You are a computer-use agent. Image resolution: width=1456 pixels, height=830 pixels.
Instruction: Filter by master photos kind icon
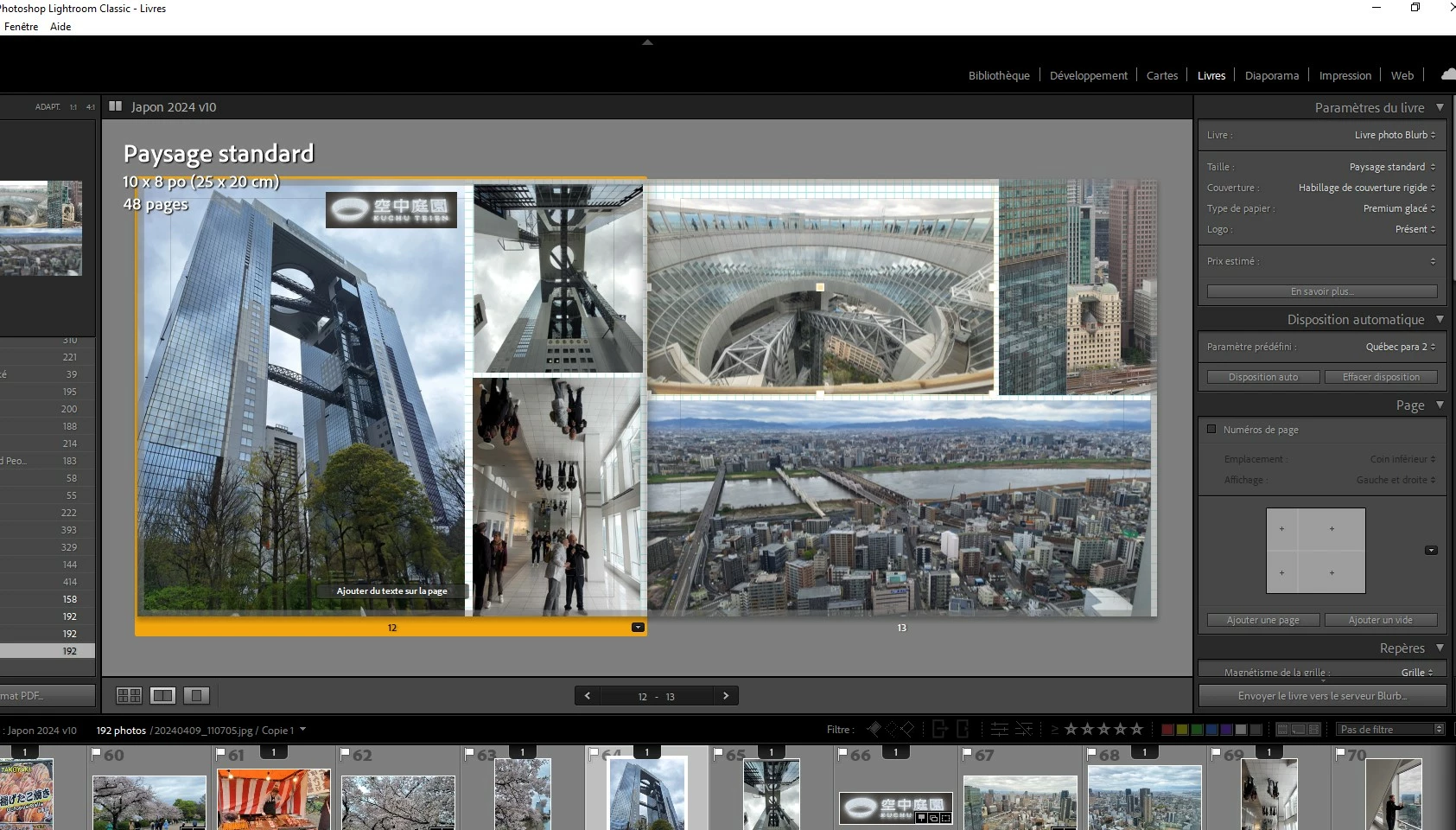tap(1283, 729)
